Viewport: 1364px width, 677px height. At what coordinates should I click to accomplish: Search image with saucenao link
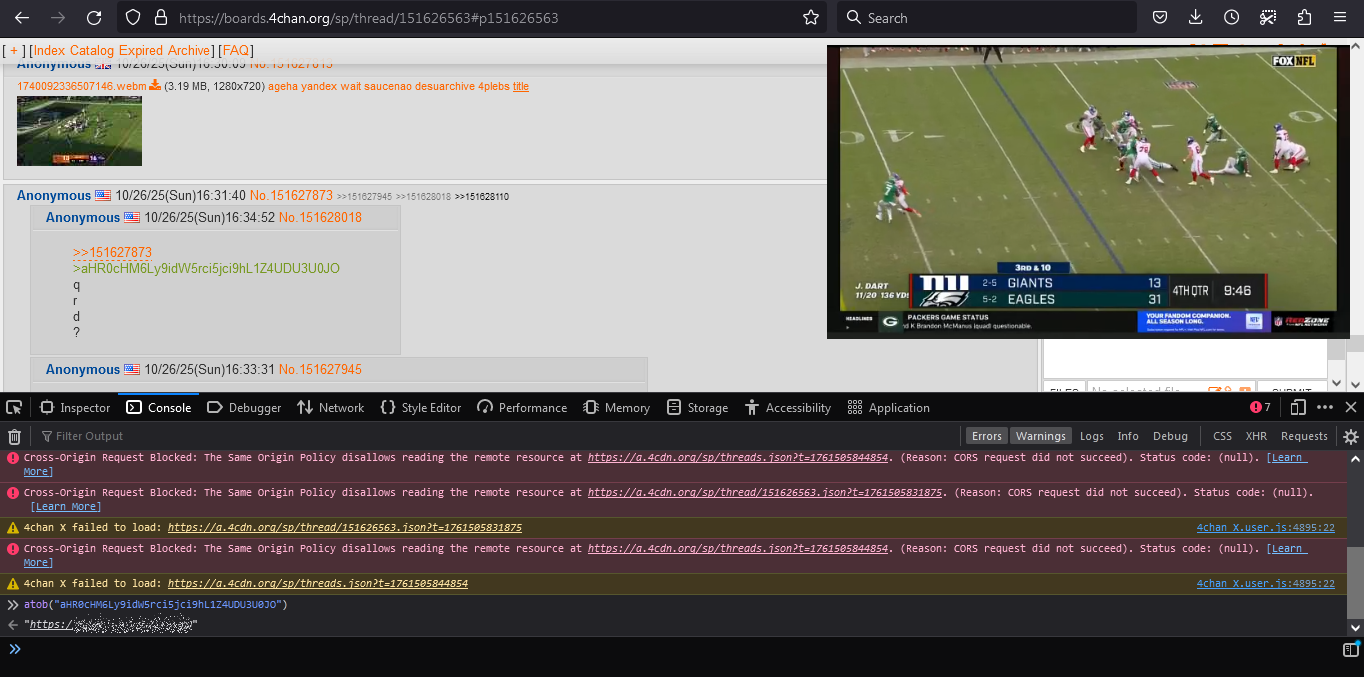[390, 86]
